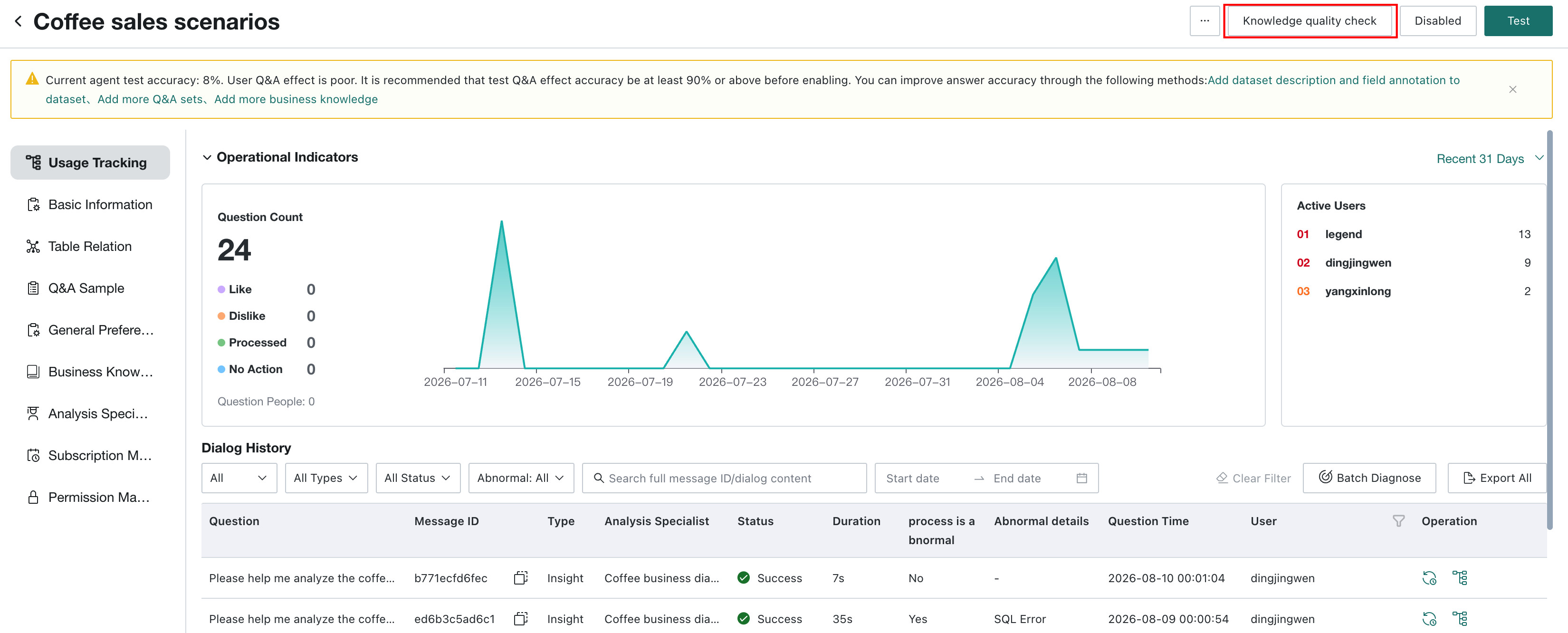Click the Like legend color dot
The height and width of the screenshot is (633, 1568).
click(x=221, y=289)
